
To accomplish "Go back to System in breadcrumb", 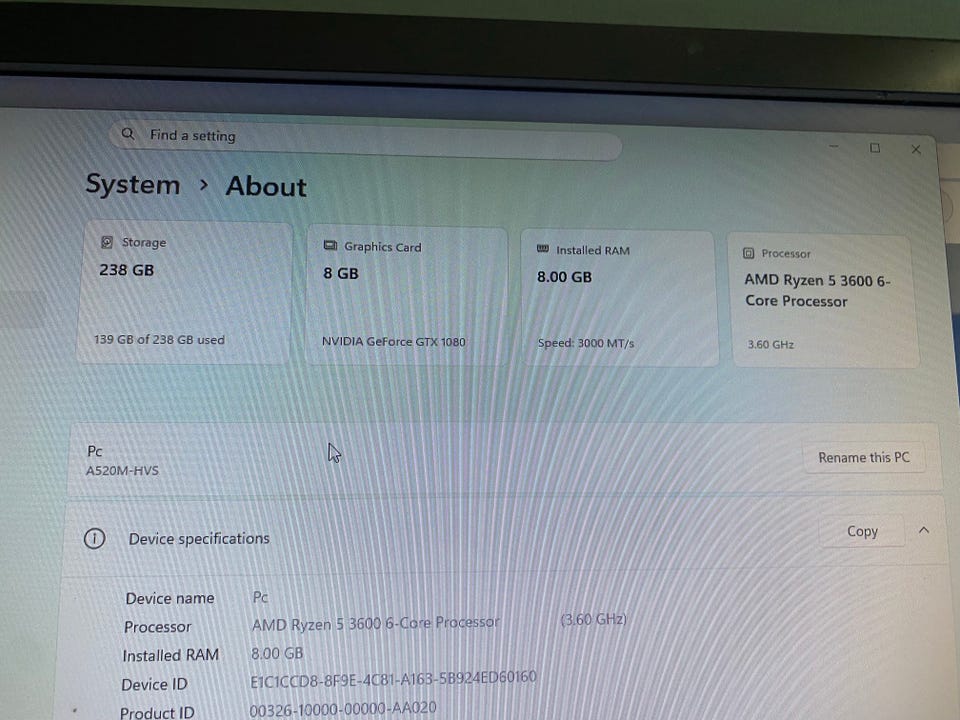I will pyautogui.click(x=133, y=184).
